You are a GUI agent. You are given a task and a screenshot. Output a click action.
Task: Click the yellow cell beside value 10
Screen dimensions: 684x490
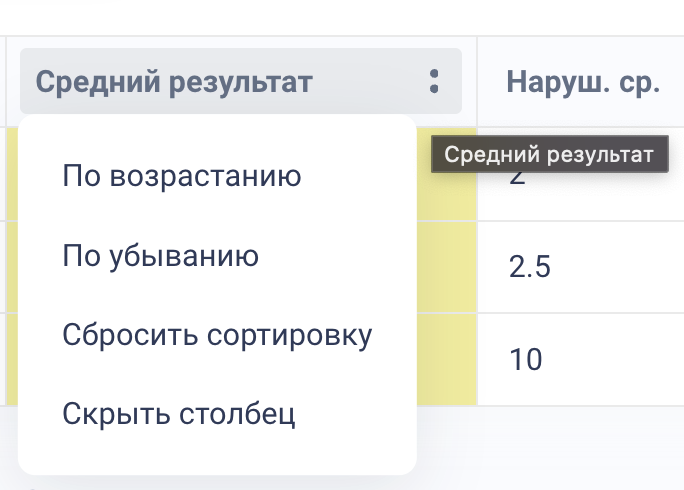click(x=447, y=359)
